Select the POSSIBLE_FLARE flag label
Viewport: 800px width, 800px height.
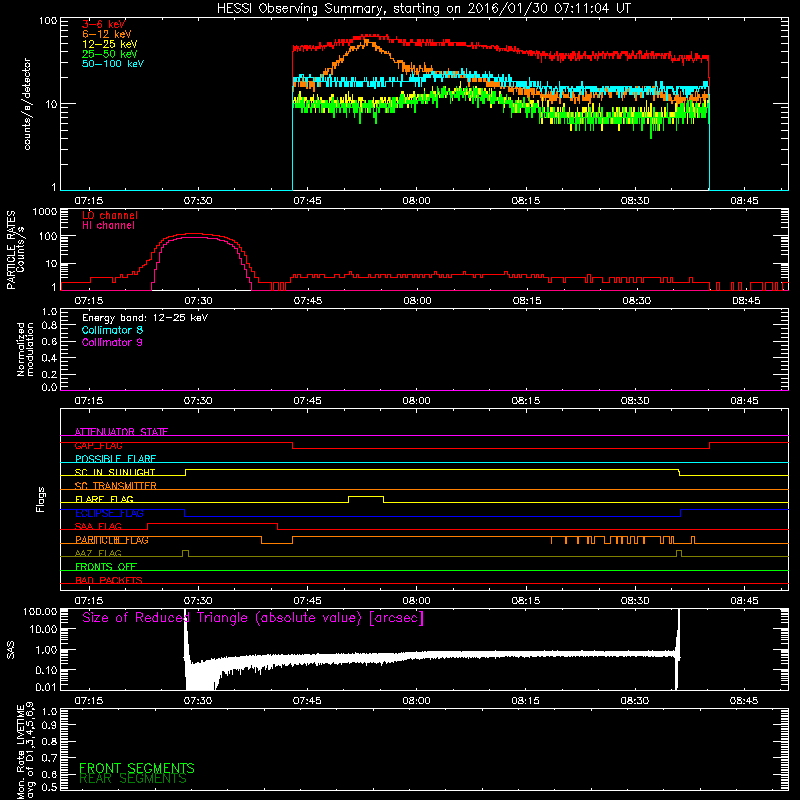tap(115, 459)
